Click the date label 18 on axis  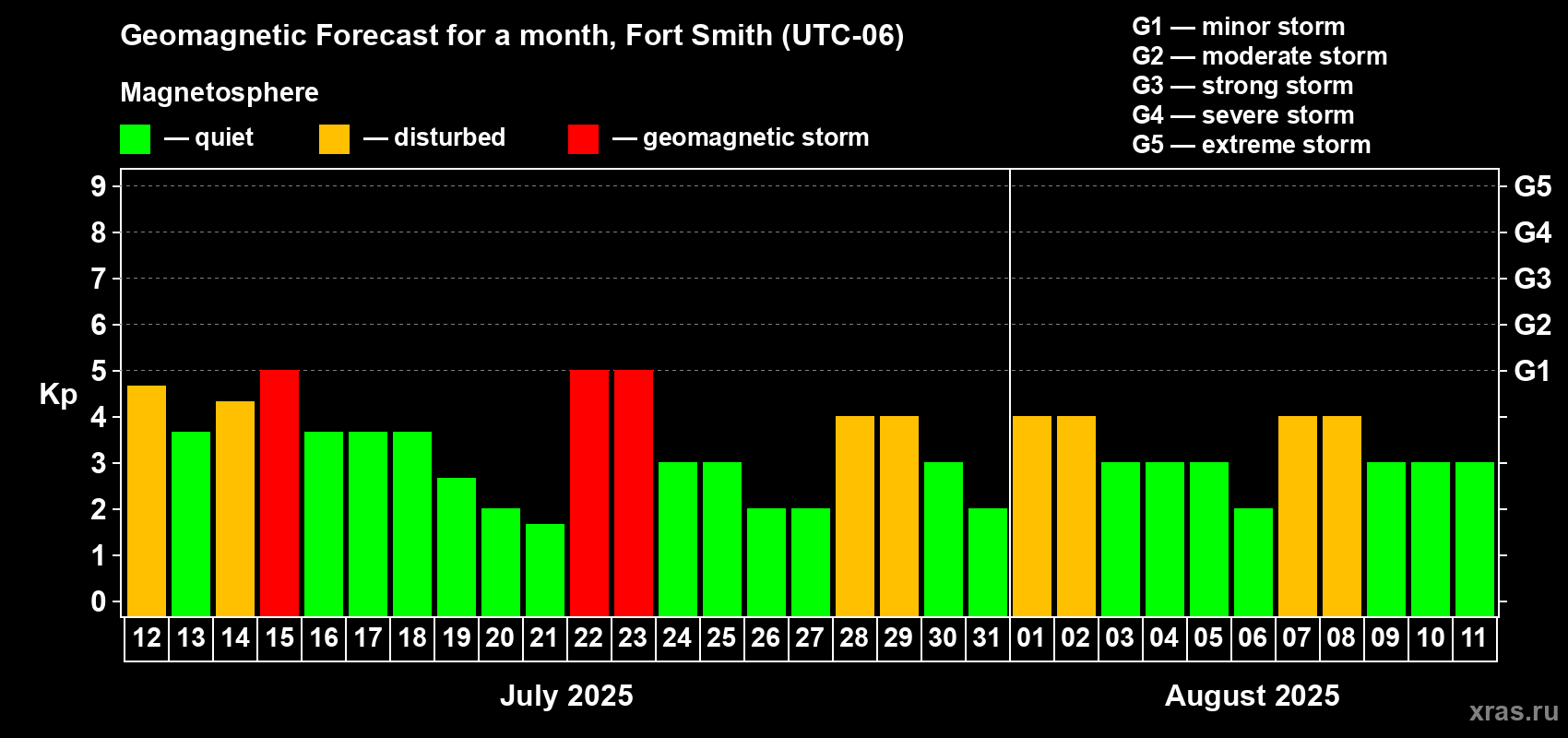412,638
